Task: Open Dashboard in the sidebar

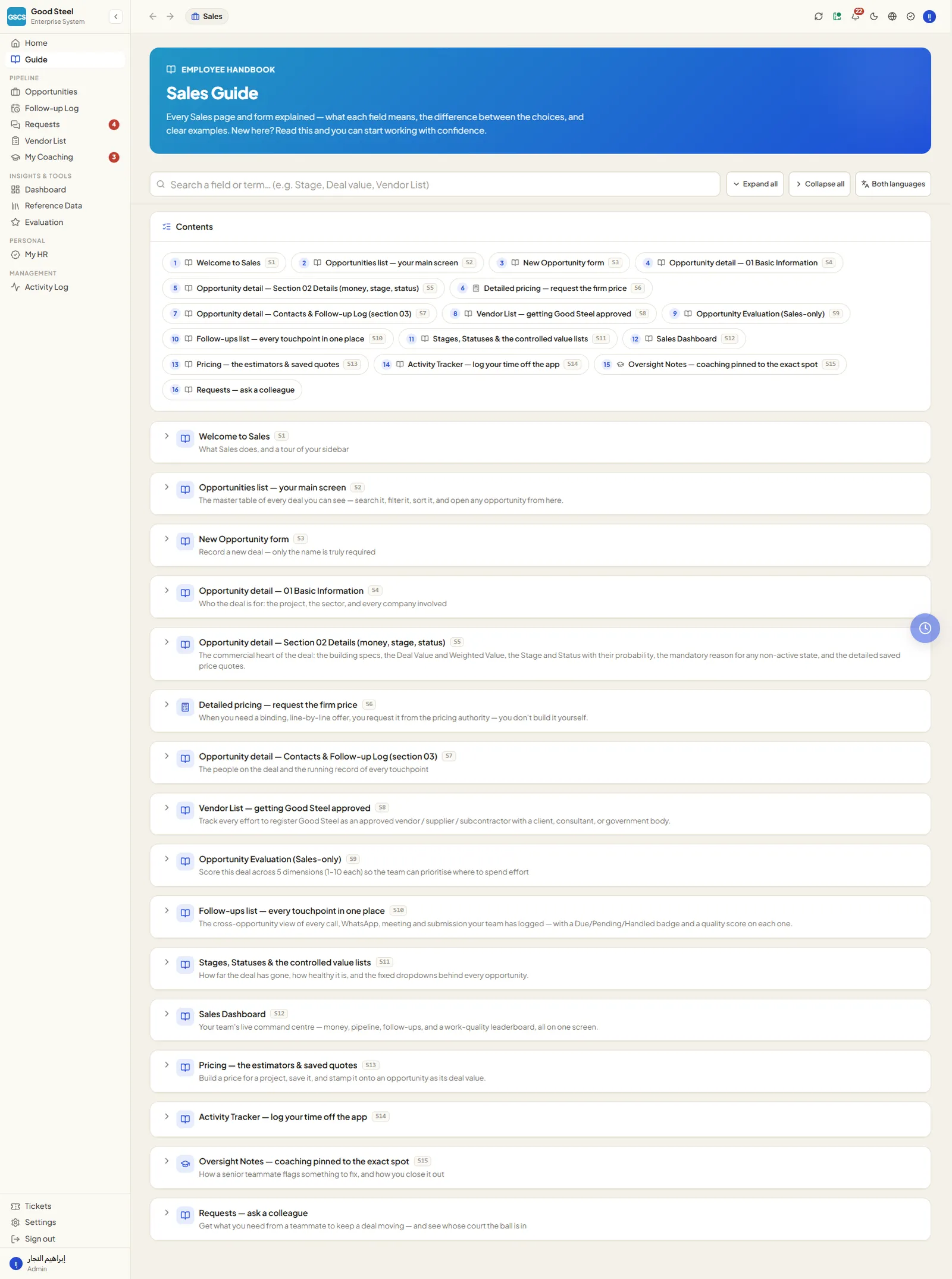Action: tap(65, 190)
